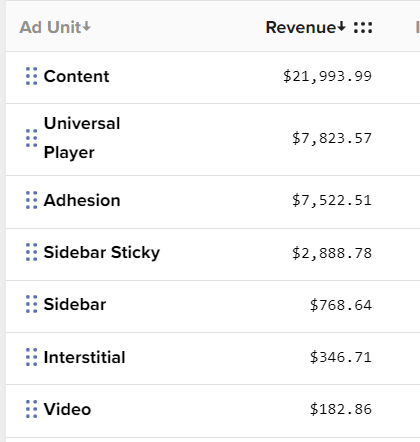The width and height of the screenshot is (420, 442).
Task: Click the Revenue column grip dots icon
Action: 363,27
